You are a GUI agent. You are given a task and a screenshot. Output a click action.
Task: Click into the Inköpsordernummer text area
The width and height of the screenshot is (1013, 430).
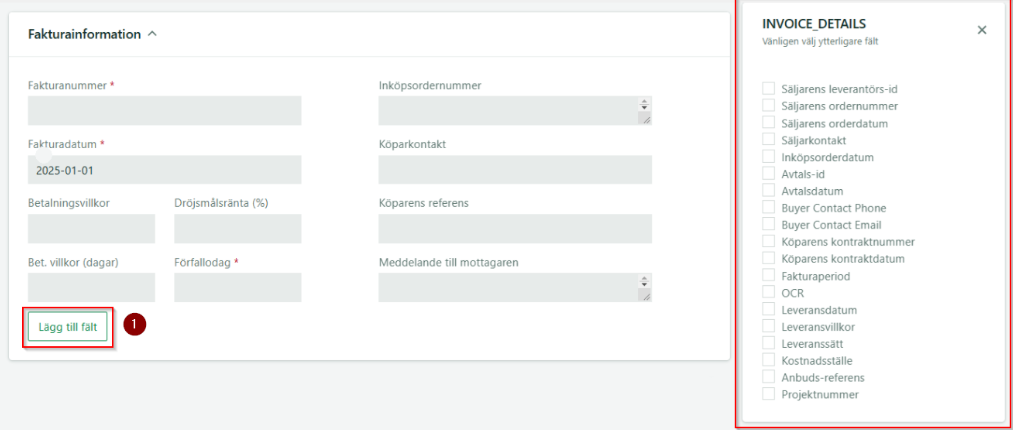tap(508, 111)
